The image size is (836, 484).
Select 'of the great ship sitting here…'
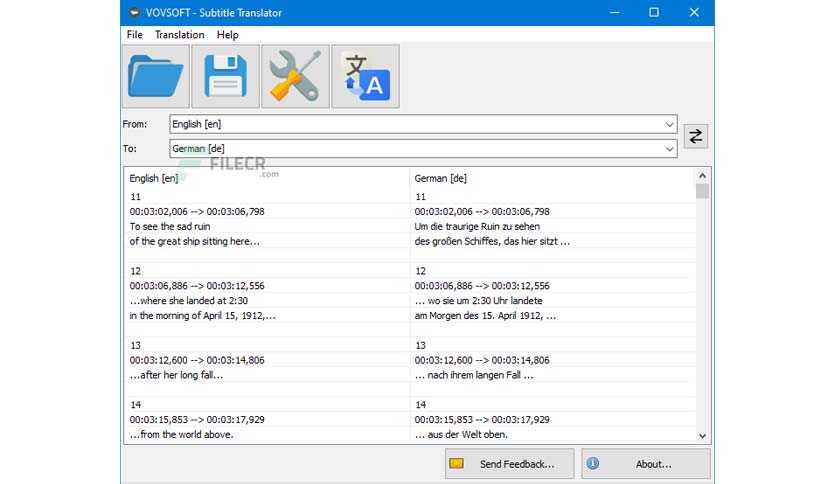click(195, 241)
